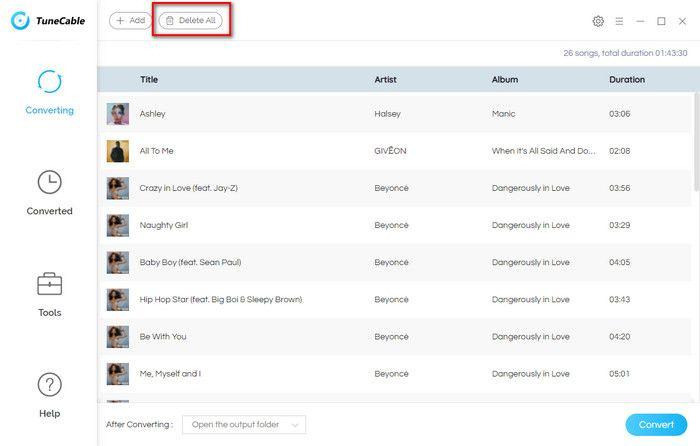Maximize the TuneCable window

coord(661,21)
